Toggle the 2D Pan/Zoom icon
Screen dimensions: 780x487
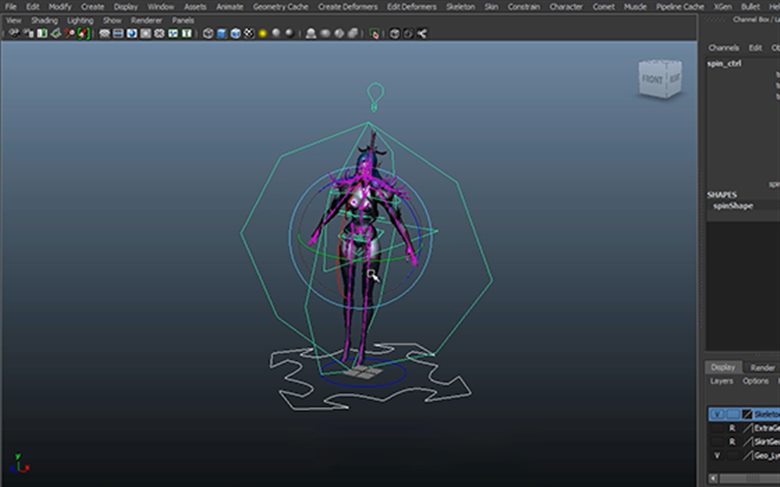[70, 33]
